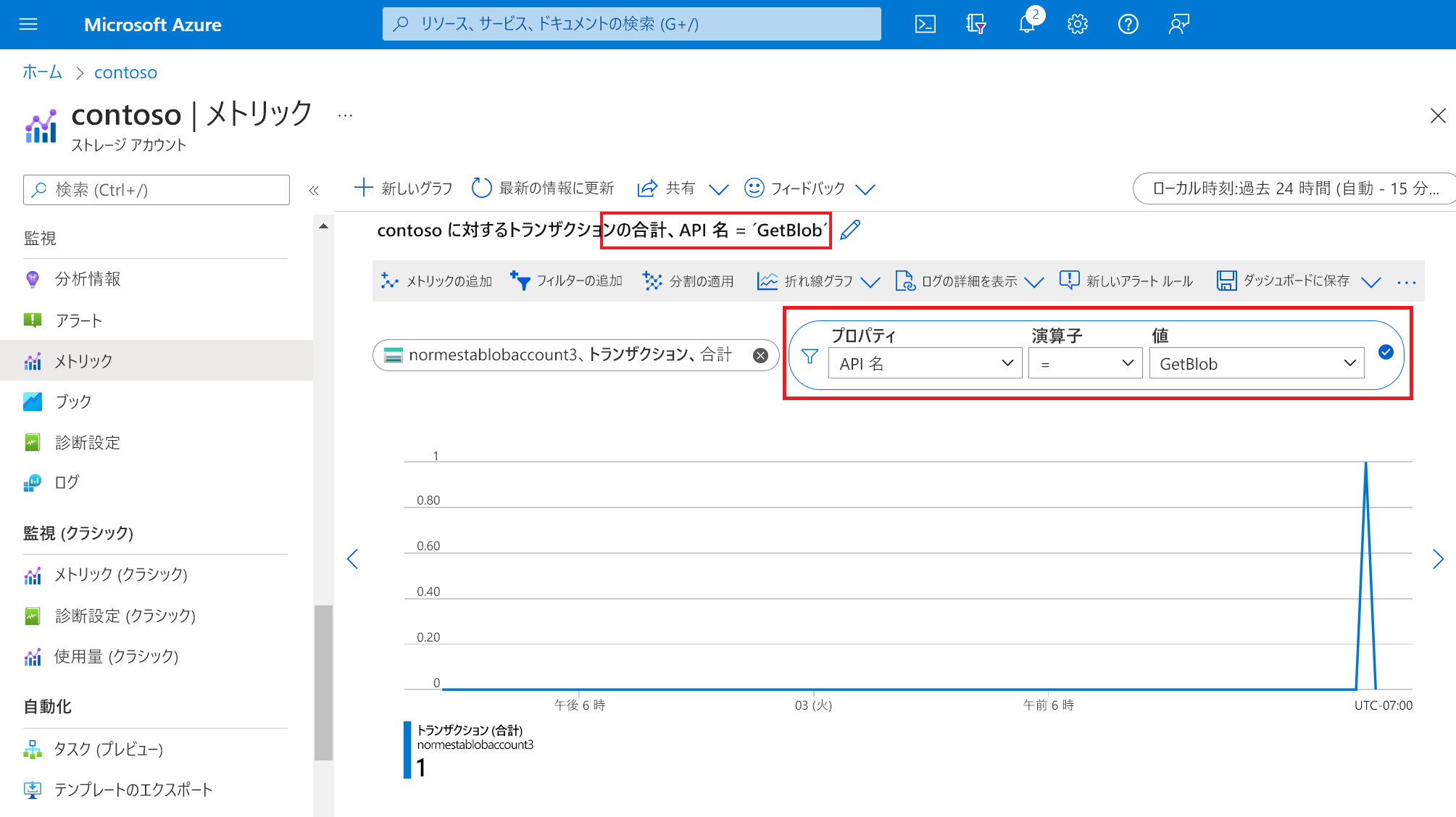Edit chart title with pencil icon

850,230
